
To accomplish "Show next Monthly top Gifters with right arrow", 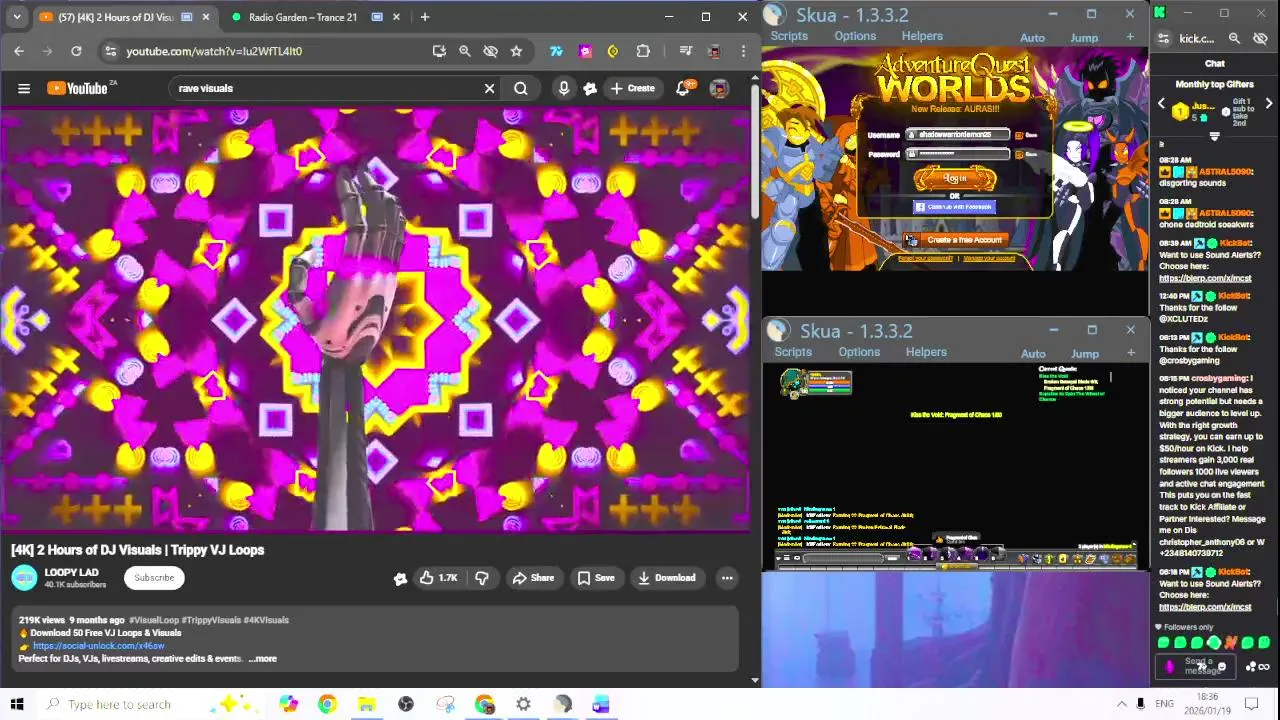I will click(1268, 104).
